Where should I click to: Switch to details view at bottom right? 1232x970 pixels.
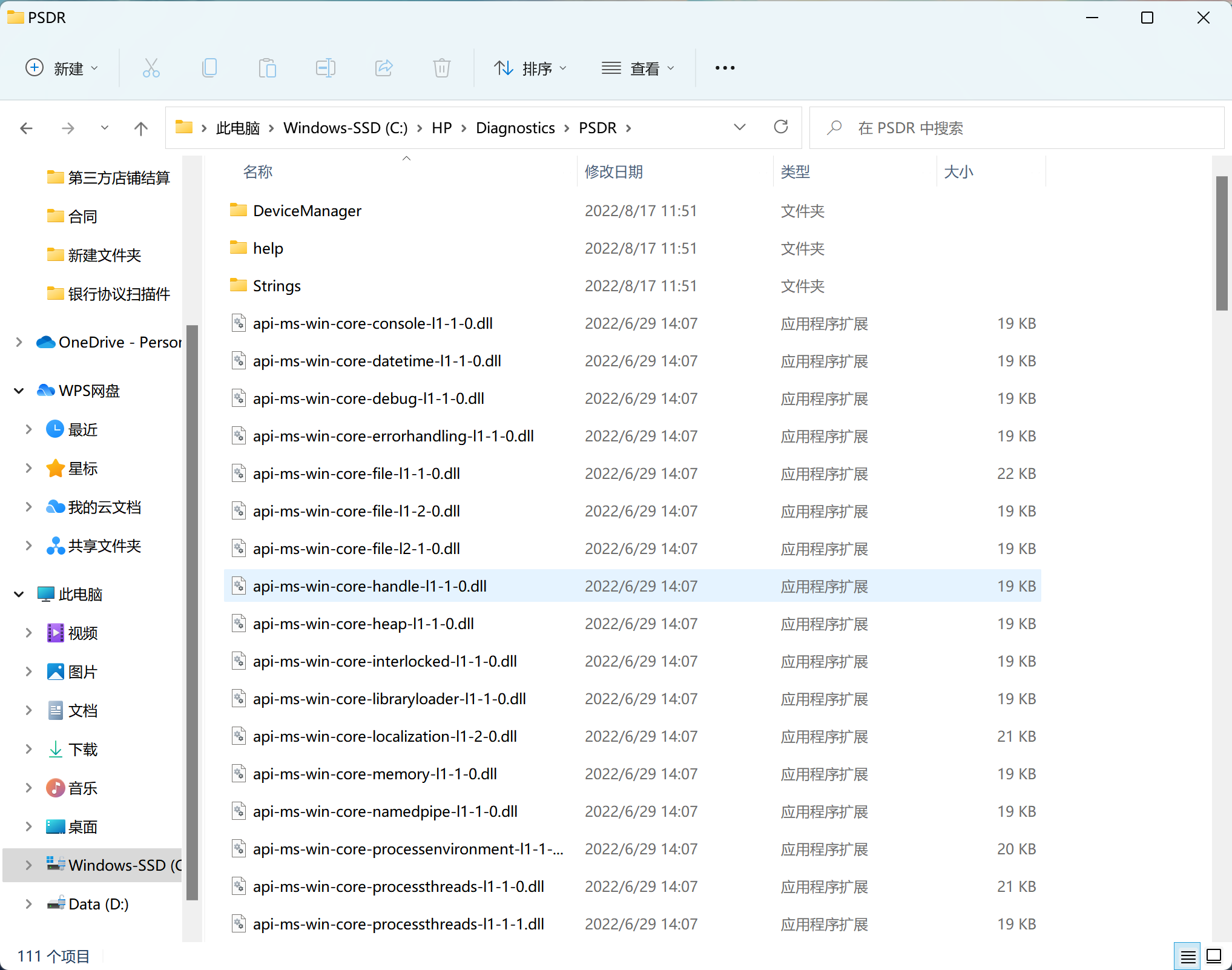tap(1188, 955)
